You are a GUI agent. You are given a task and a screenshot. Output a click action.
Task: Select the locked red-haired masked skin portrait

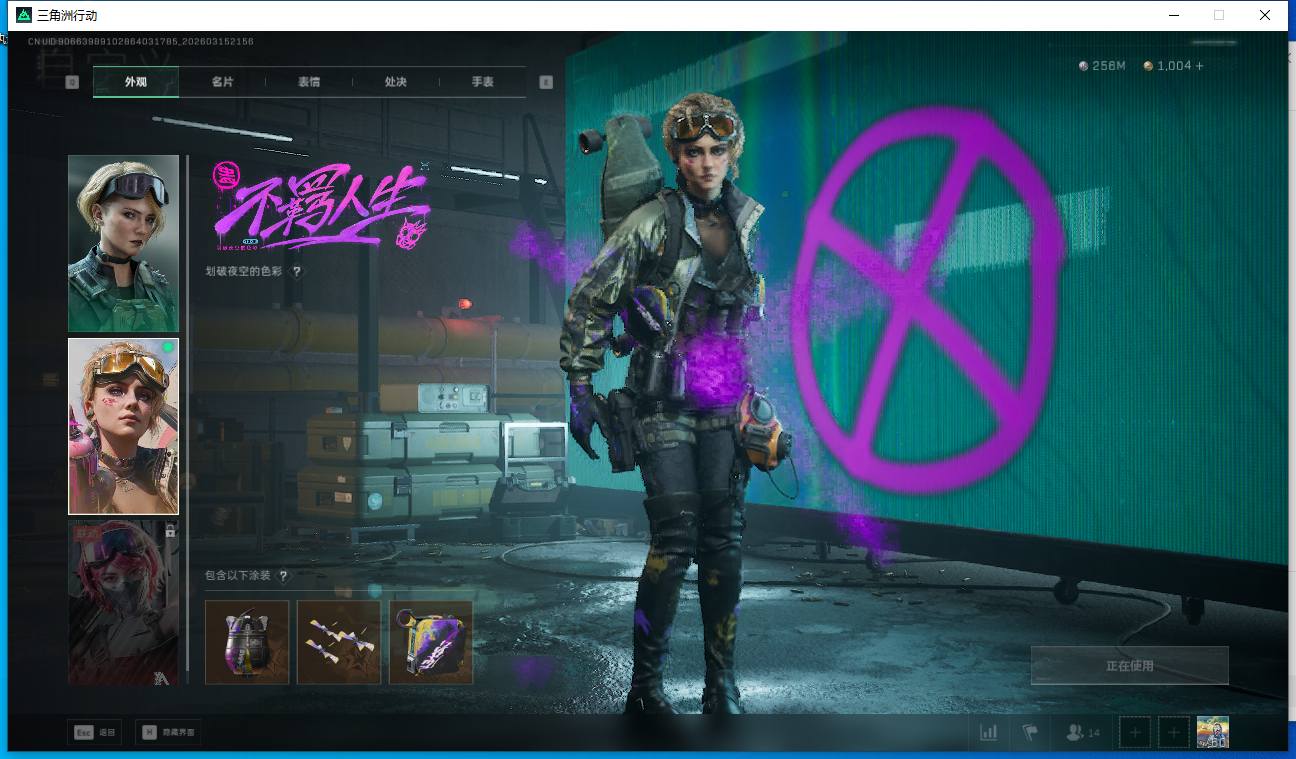[123, 603]
